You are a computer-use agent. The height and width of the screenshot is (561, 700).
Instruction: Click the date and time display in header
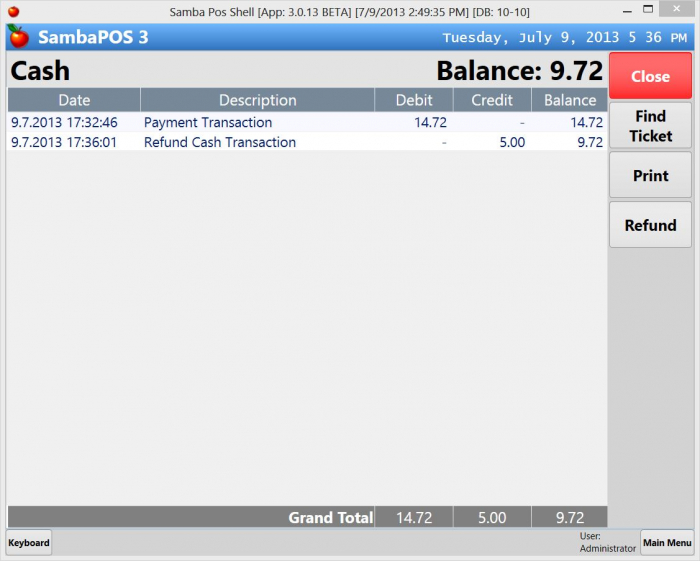point(565,38)
